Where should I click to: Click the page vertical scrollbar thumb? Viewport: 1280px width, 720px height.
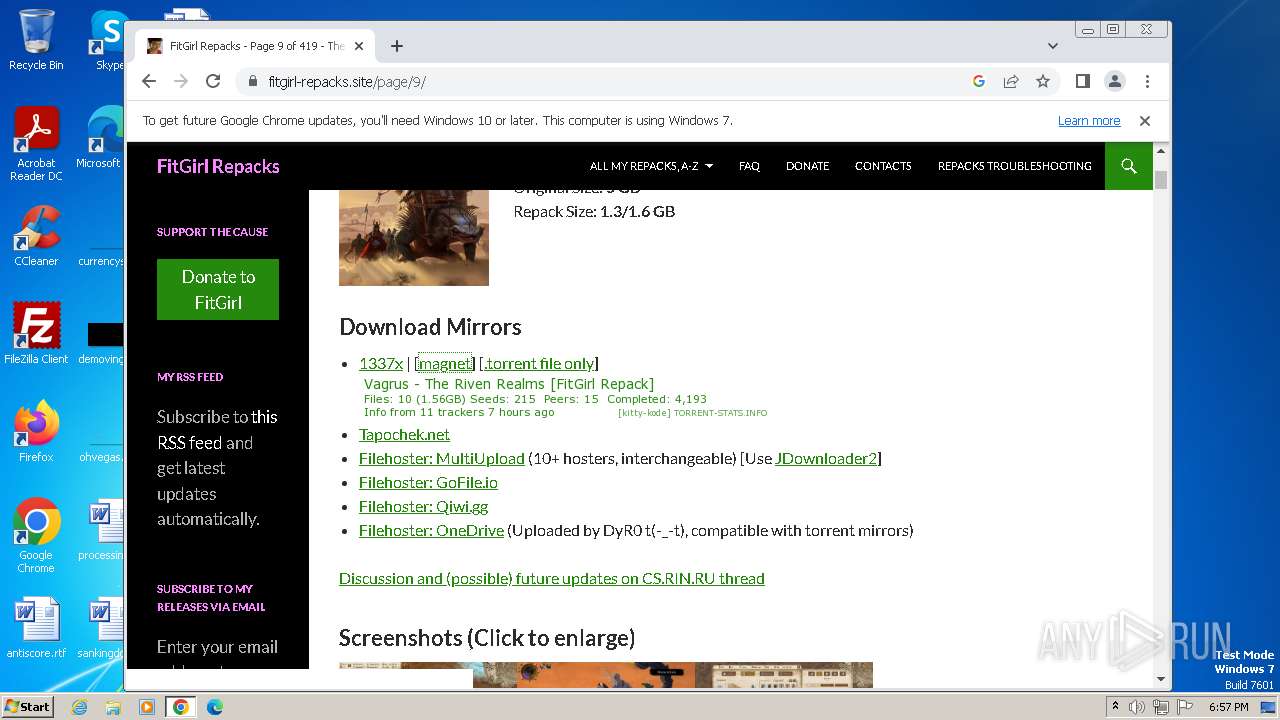click(1161, 179)
